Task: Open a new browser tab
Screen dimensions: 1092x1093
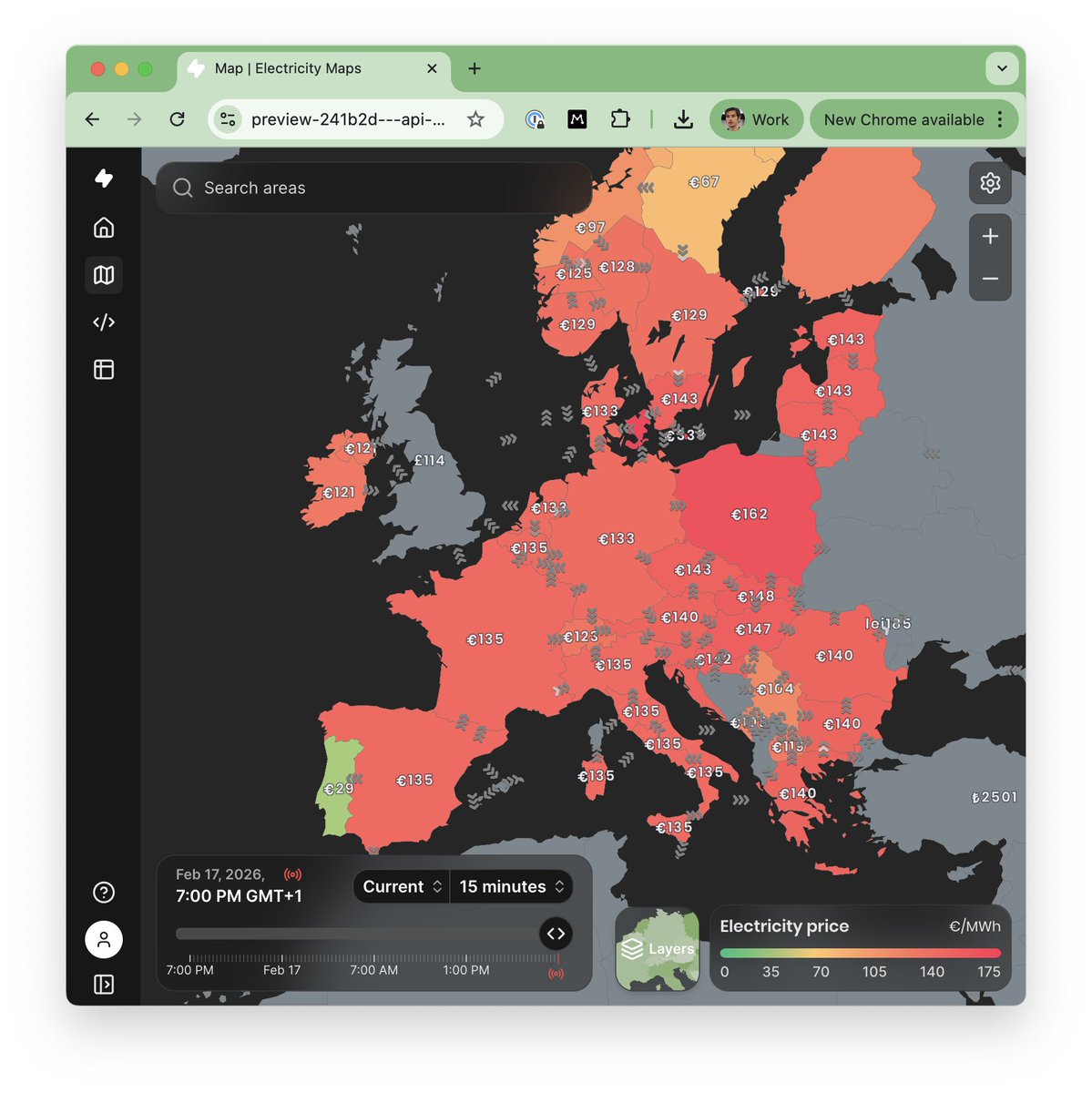Action: coord(475,68)
